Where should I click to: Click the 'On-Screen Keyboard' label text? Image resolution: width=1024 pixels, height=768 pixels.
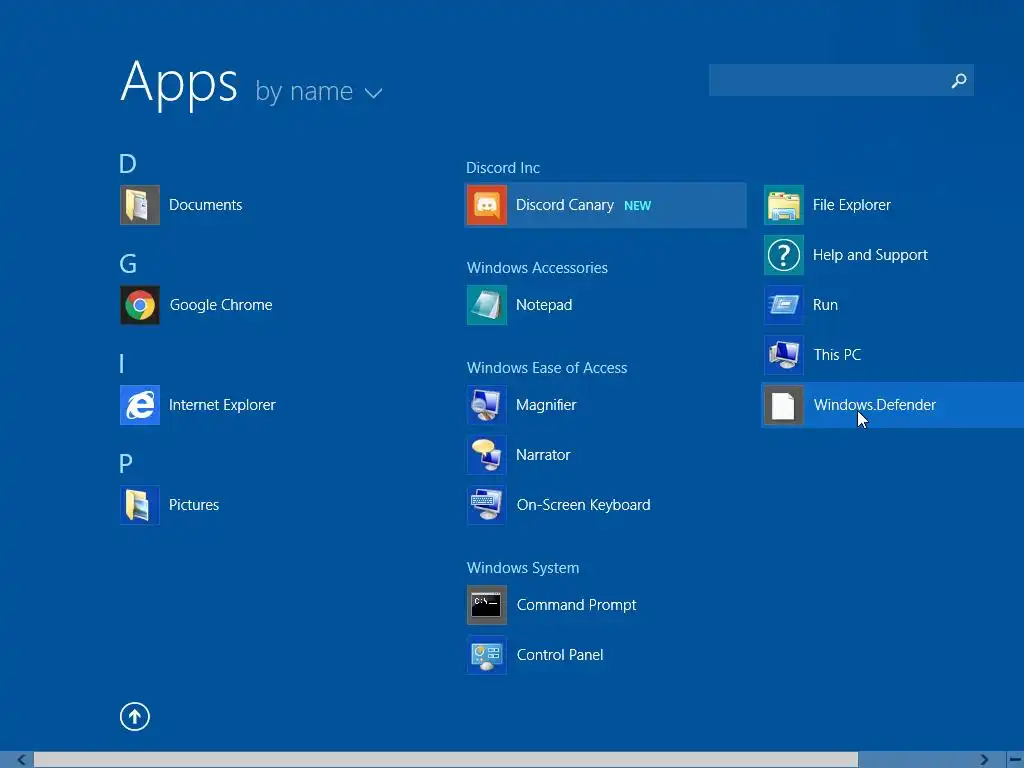pos(583,505)
